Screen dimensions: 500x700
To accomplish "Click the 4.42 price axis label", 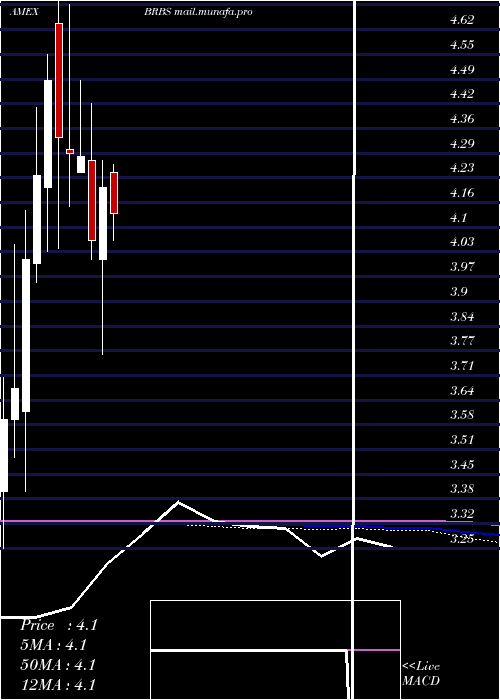I will (462, 94).
